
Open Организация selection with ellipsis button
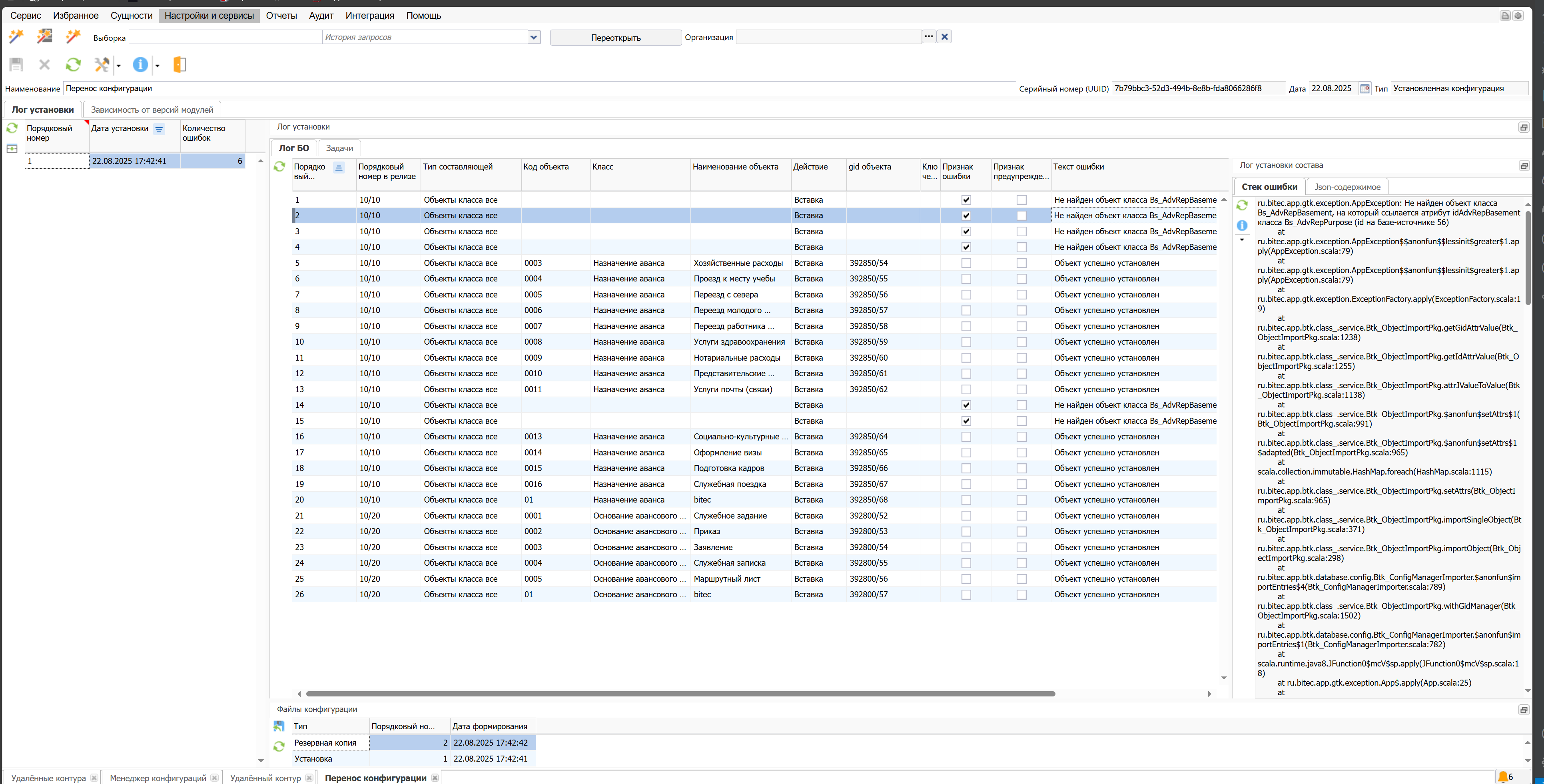point(928,36)
